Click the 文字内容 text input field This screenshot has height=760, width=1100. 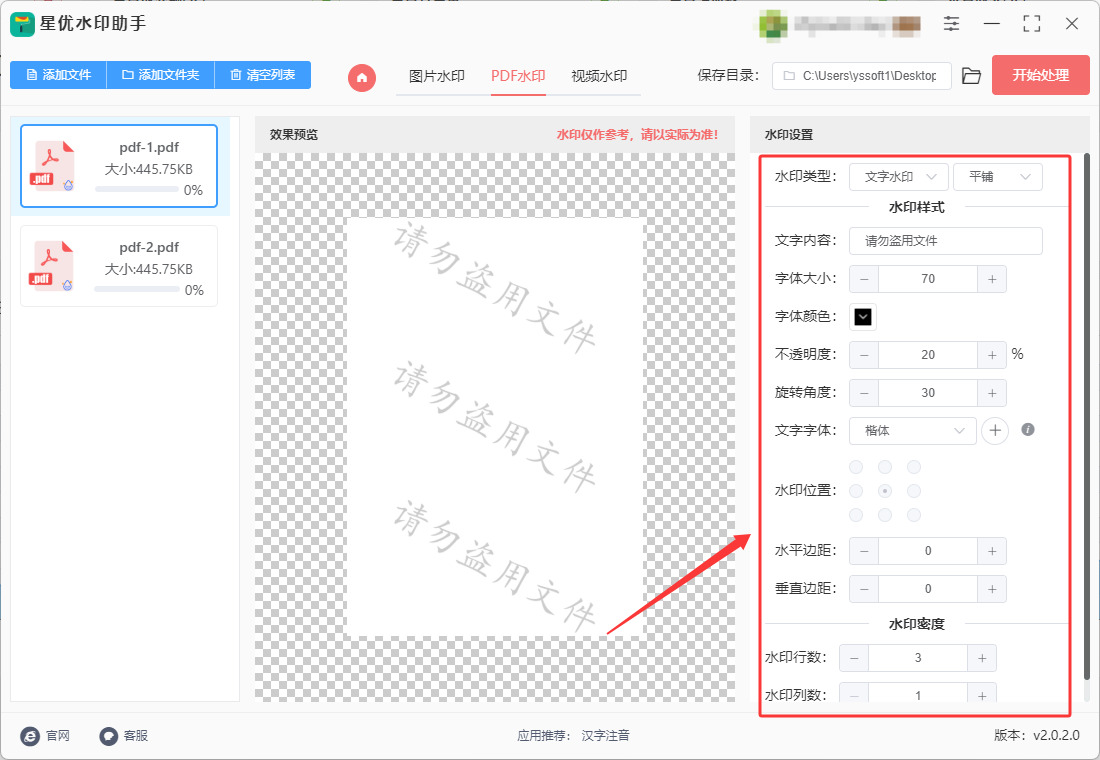coord(946,241)
